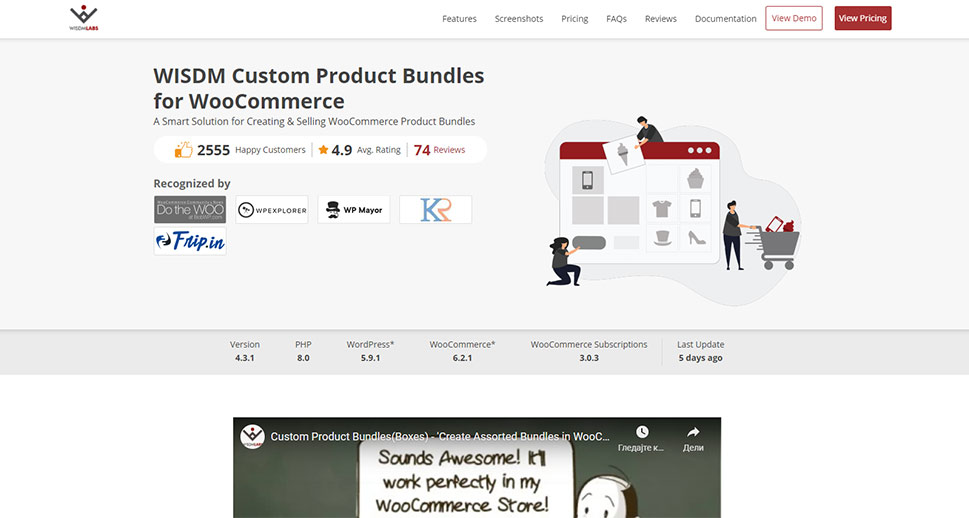Open the Documentation menu item
This screenshot has width=969, height=518.
[x=726, y=19]
